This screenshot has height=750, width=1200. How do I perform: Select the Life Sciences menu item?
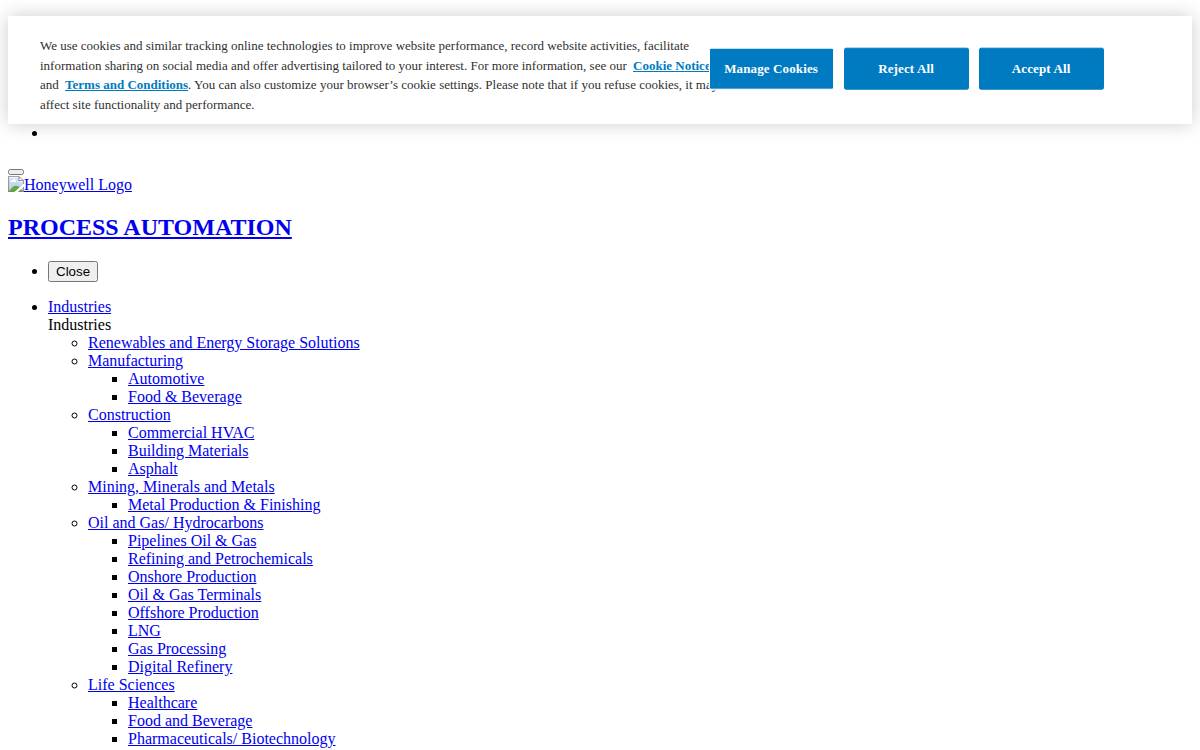tap(131, 685)
